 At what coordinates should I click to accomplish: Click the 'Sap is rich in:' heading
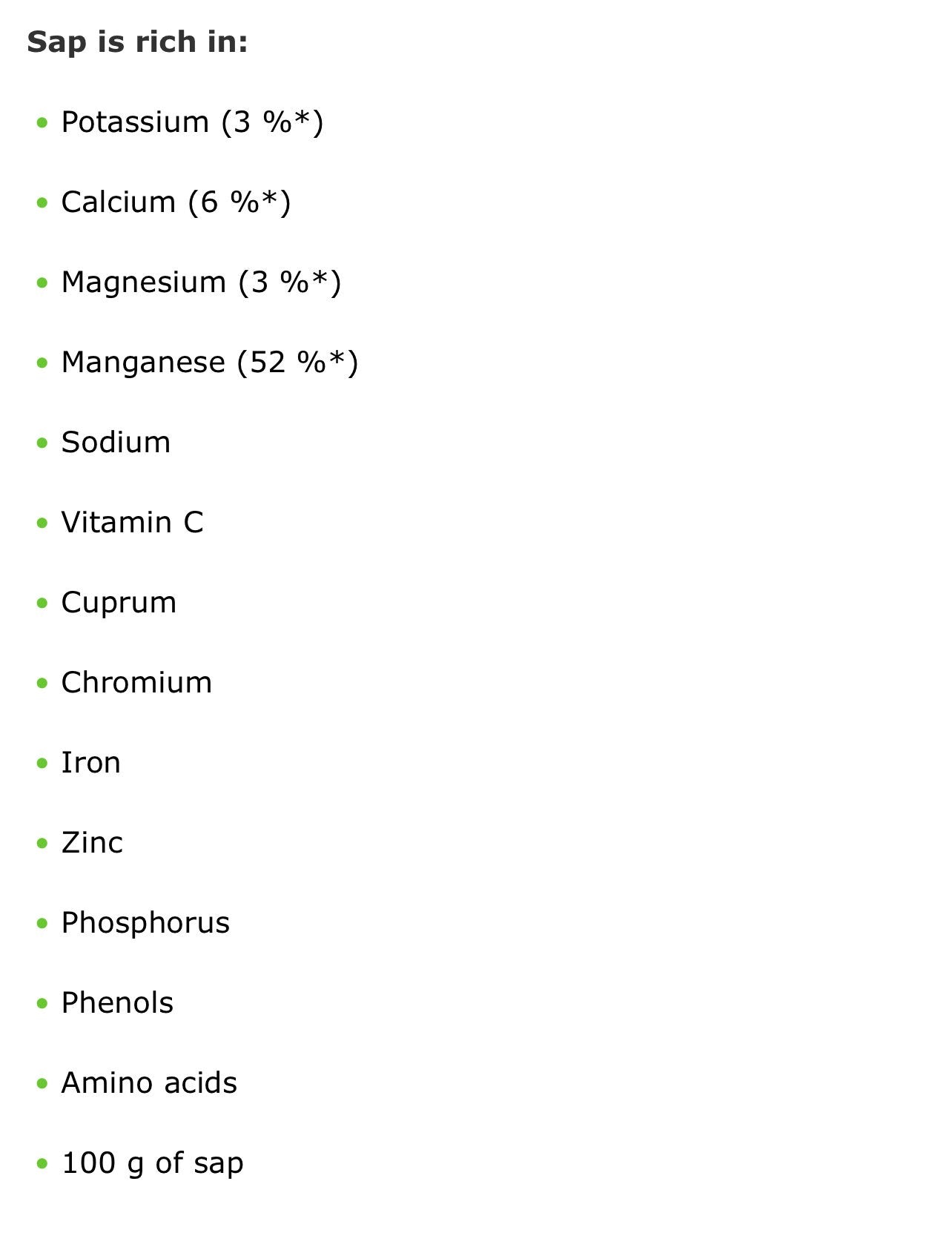[137, 42]
